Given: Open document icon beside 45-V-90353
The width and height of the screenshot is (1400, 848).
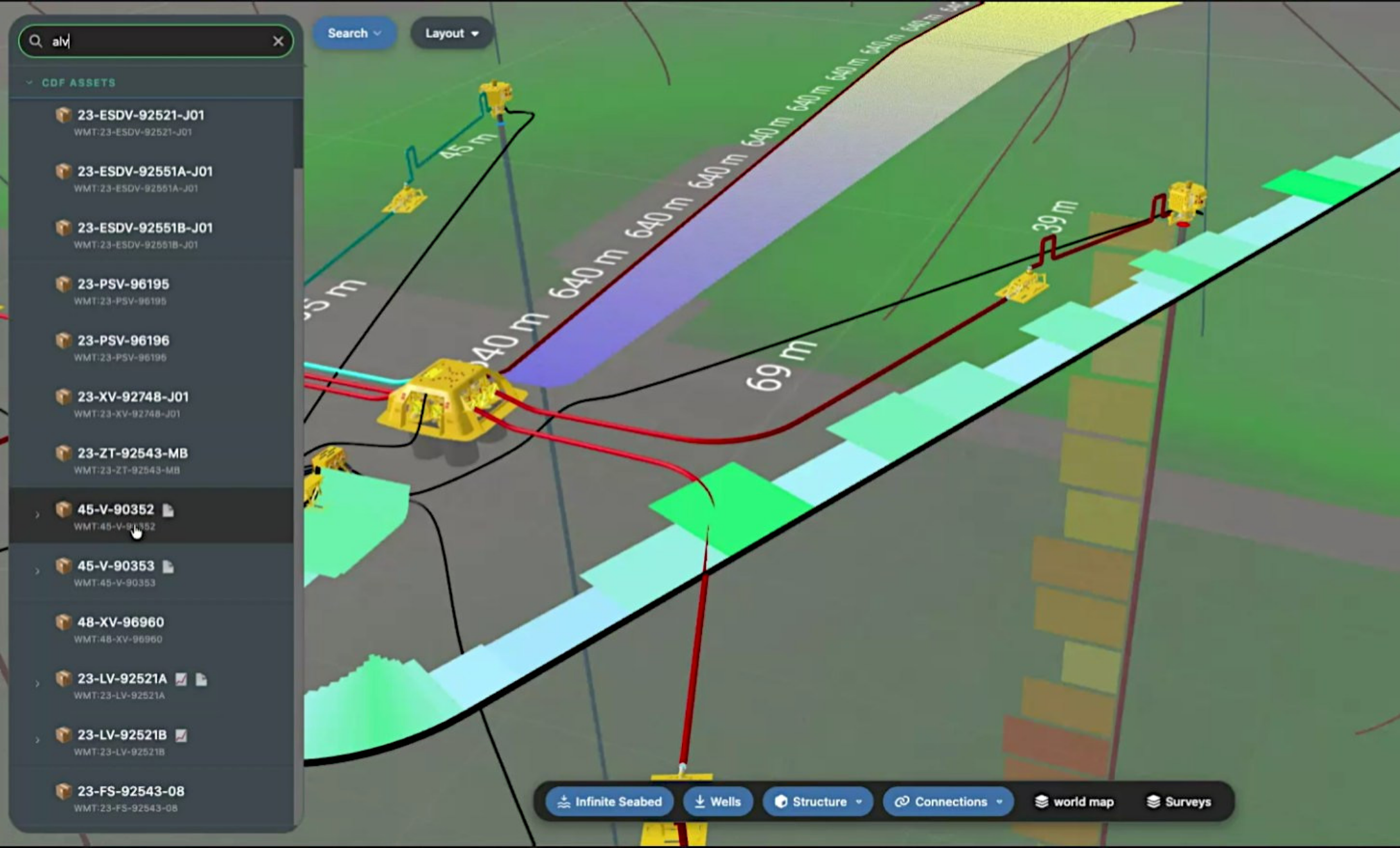Looking at the screenshot, I should pyautogui.click(x=168, y=567).
